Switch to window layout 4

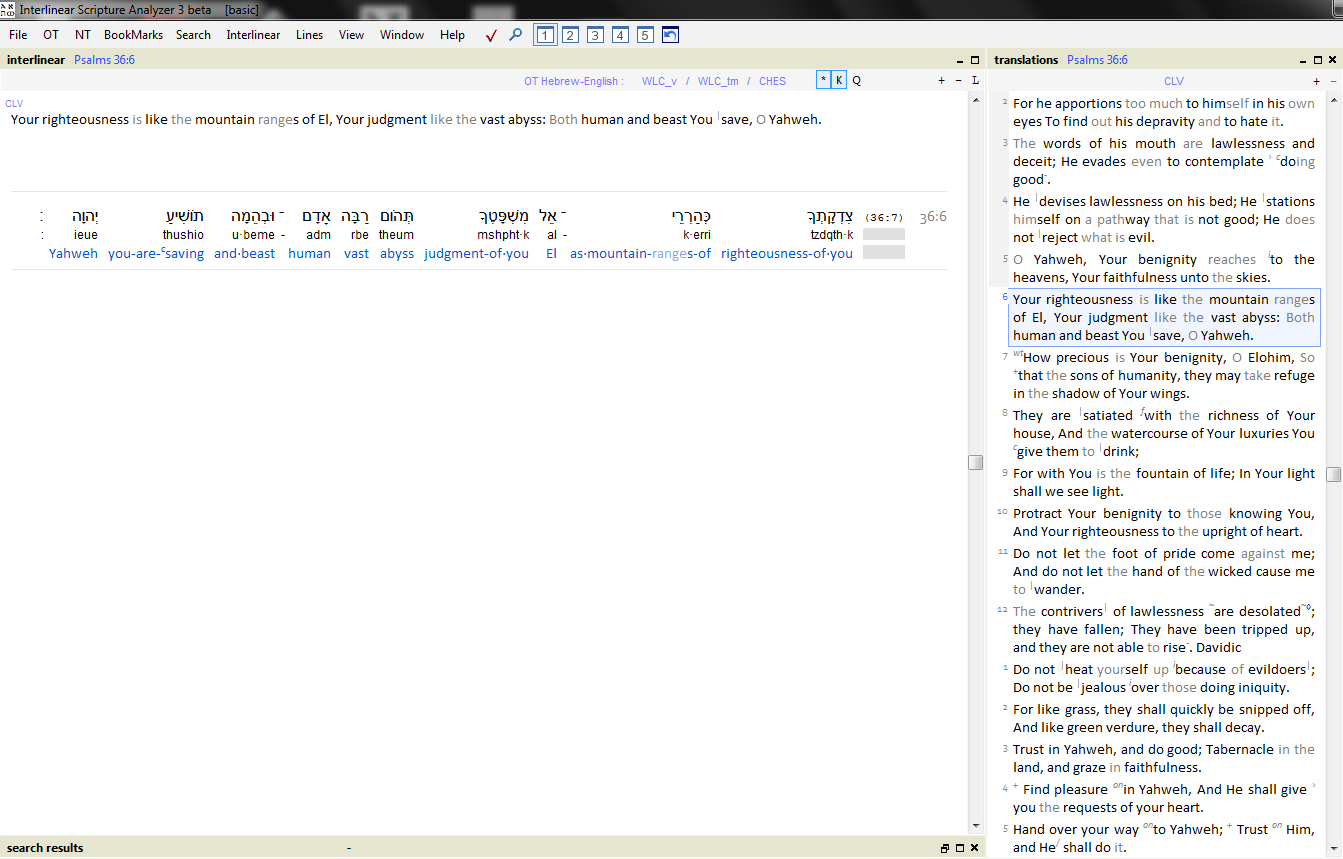coord(620,35)
